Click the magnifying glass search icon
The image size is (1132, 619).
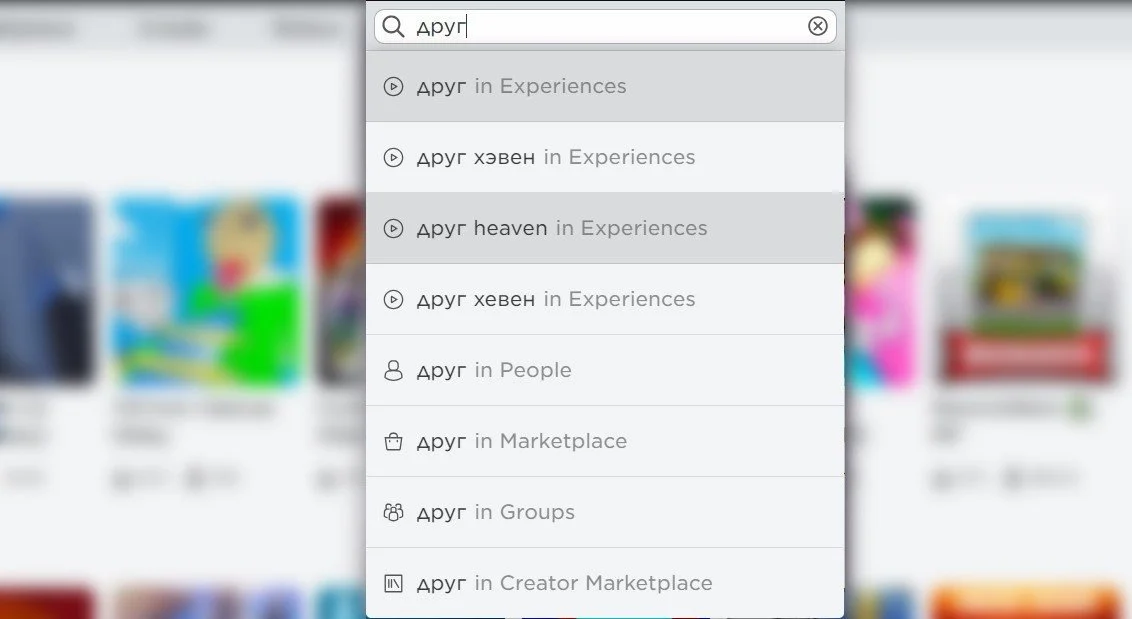[x=393, y=27]
